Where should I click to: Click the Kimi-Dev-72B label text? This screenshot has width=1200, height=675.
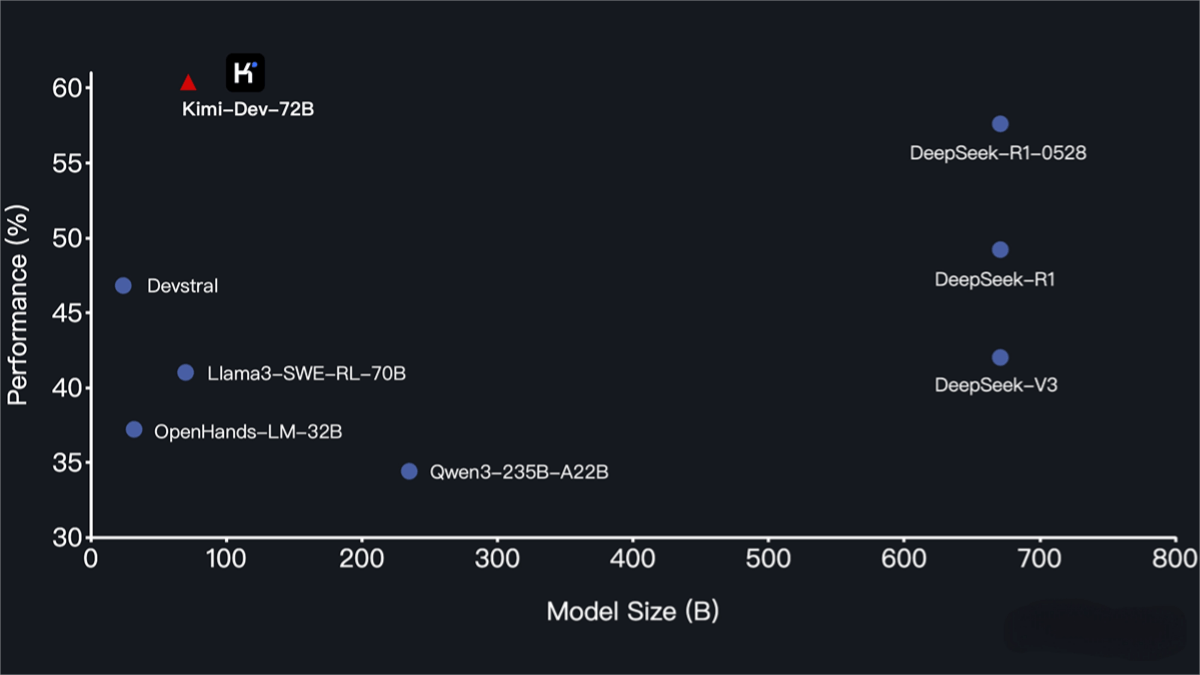pos(248,109)
